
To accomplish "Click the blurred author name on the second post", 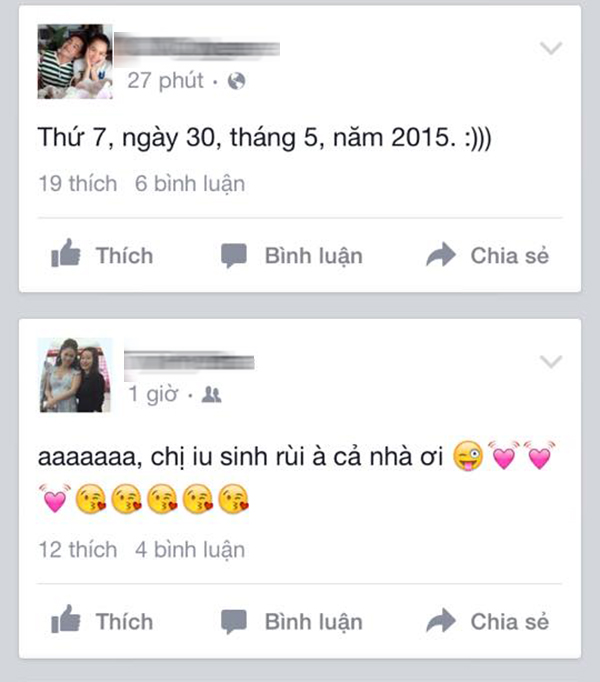I will tap(189, 362).
